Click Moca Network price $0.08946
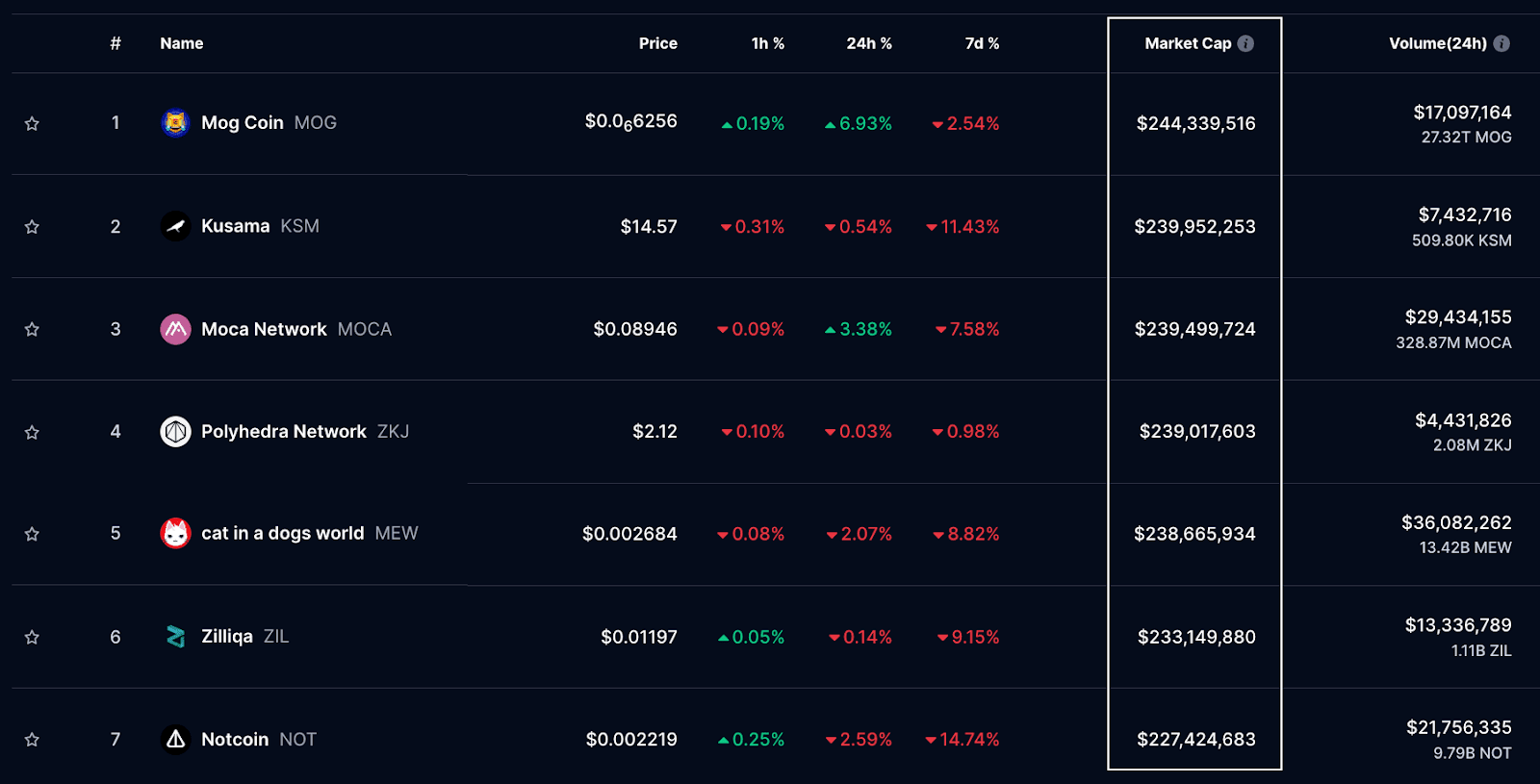 [635, 329]
